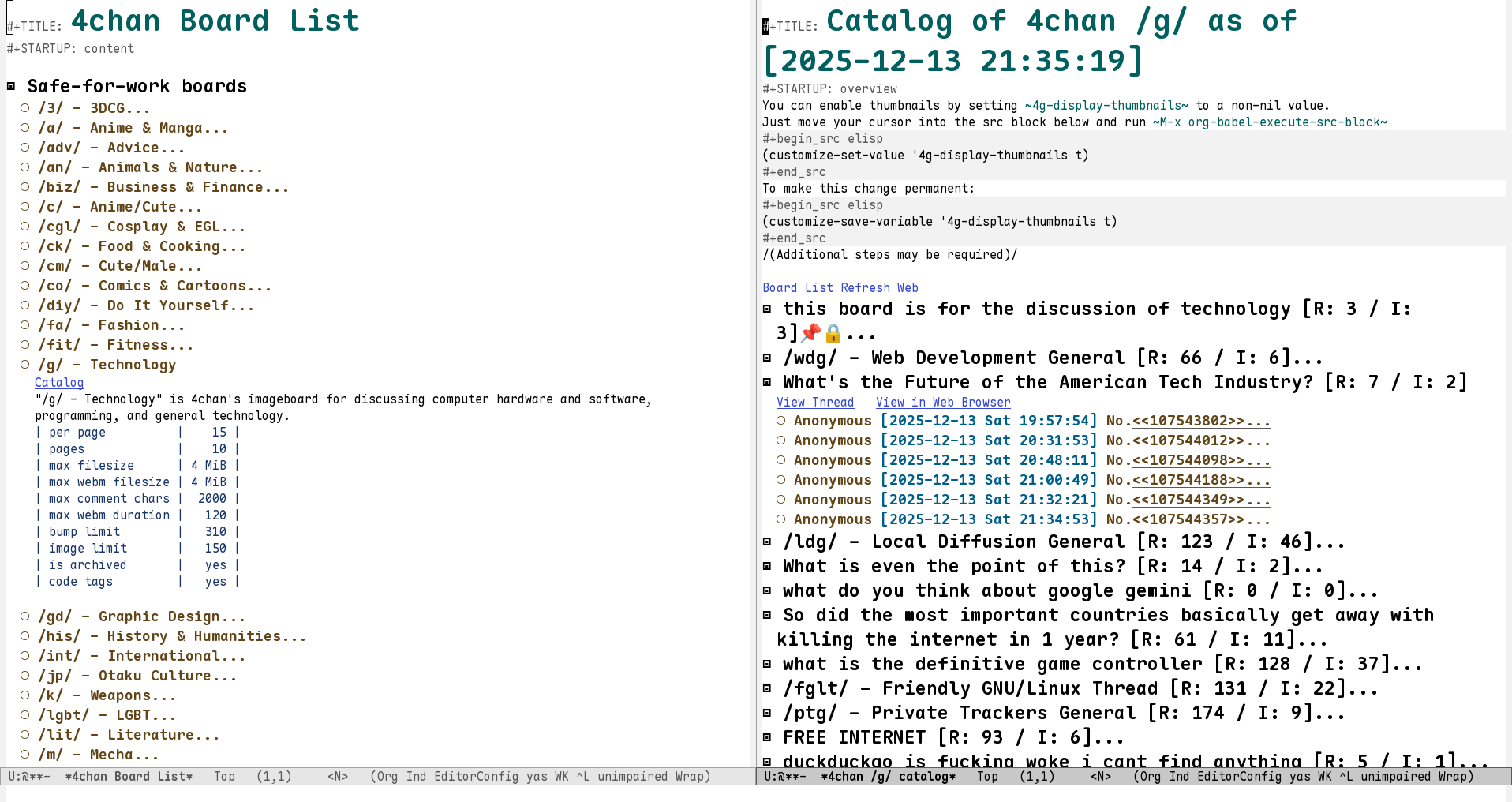The width and height of the screenshot is (1512, 802).
Task: Place cursor in the customize-set-value code line
Action: pyautogui.click(x=926, y=156)
